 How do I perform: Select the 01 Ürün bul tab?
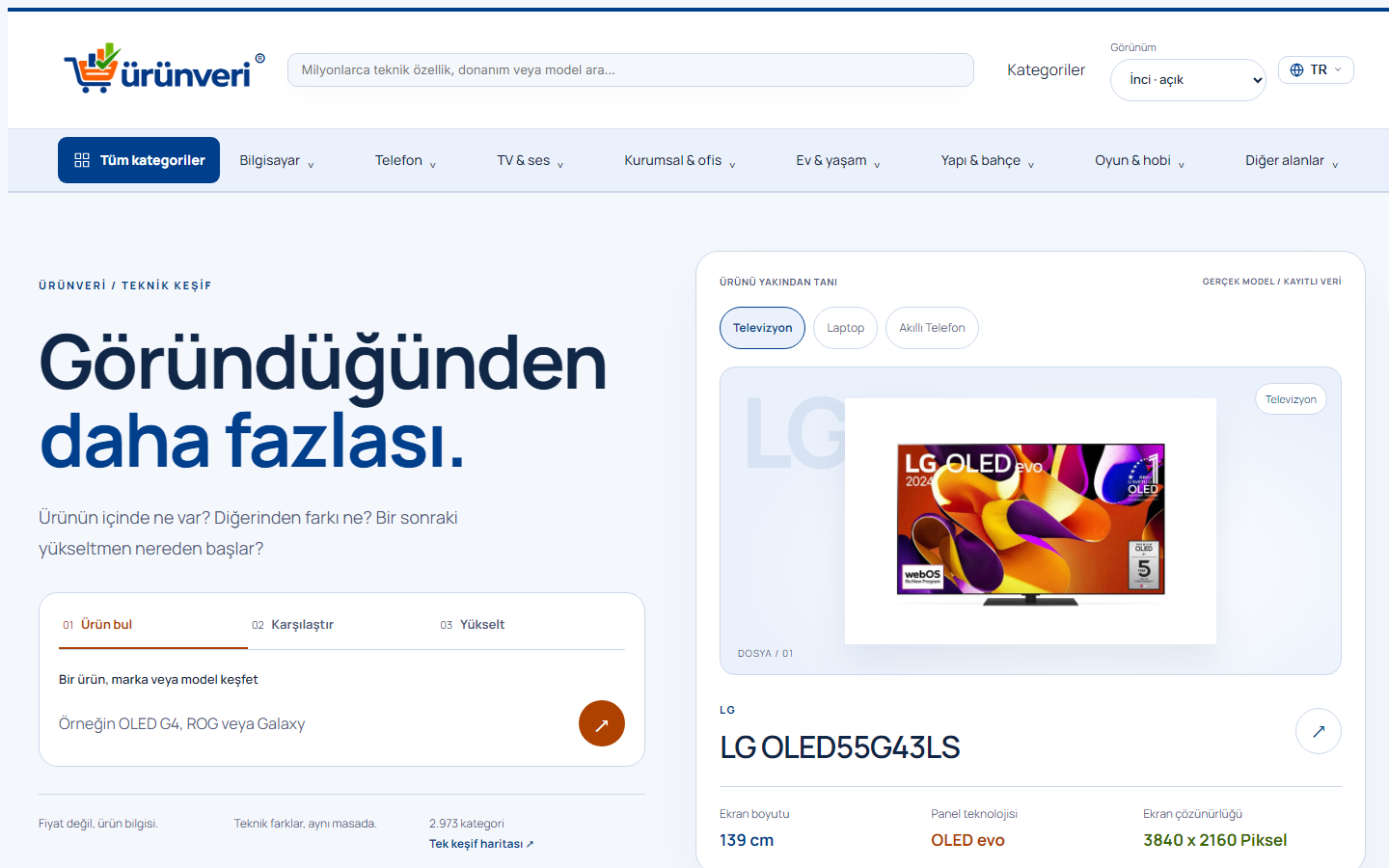(153, 625)
